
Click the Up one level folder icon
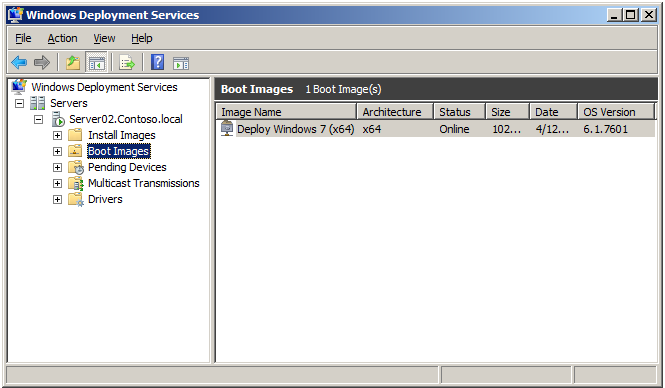(x=73, y=63)
